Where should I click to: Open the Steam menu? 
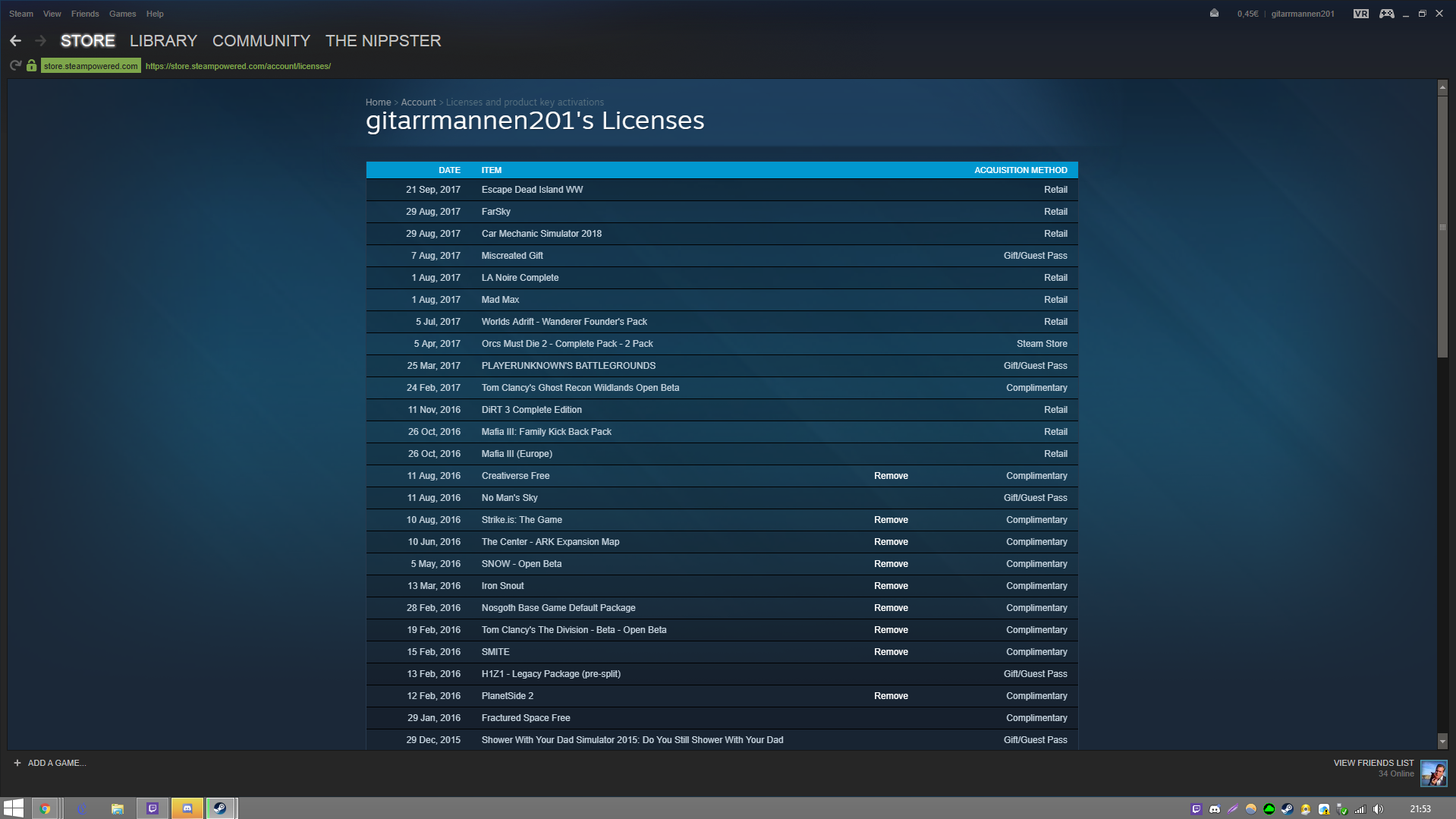pyautogui.click(x=21, y=14)
